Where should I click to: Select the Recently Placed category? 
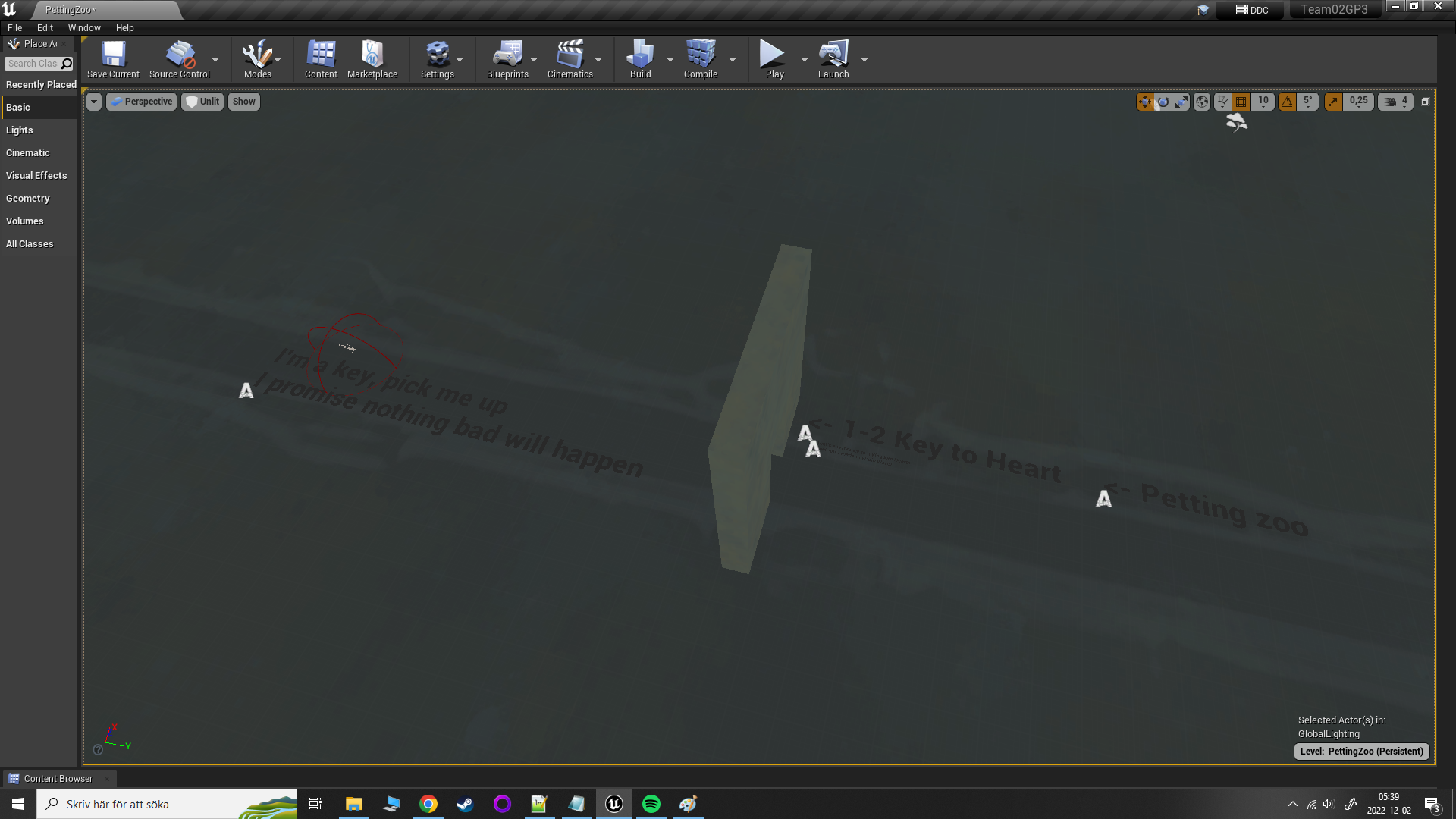(x=39, y=85)
